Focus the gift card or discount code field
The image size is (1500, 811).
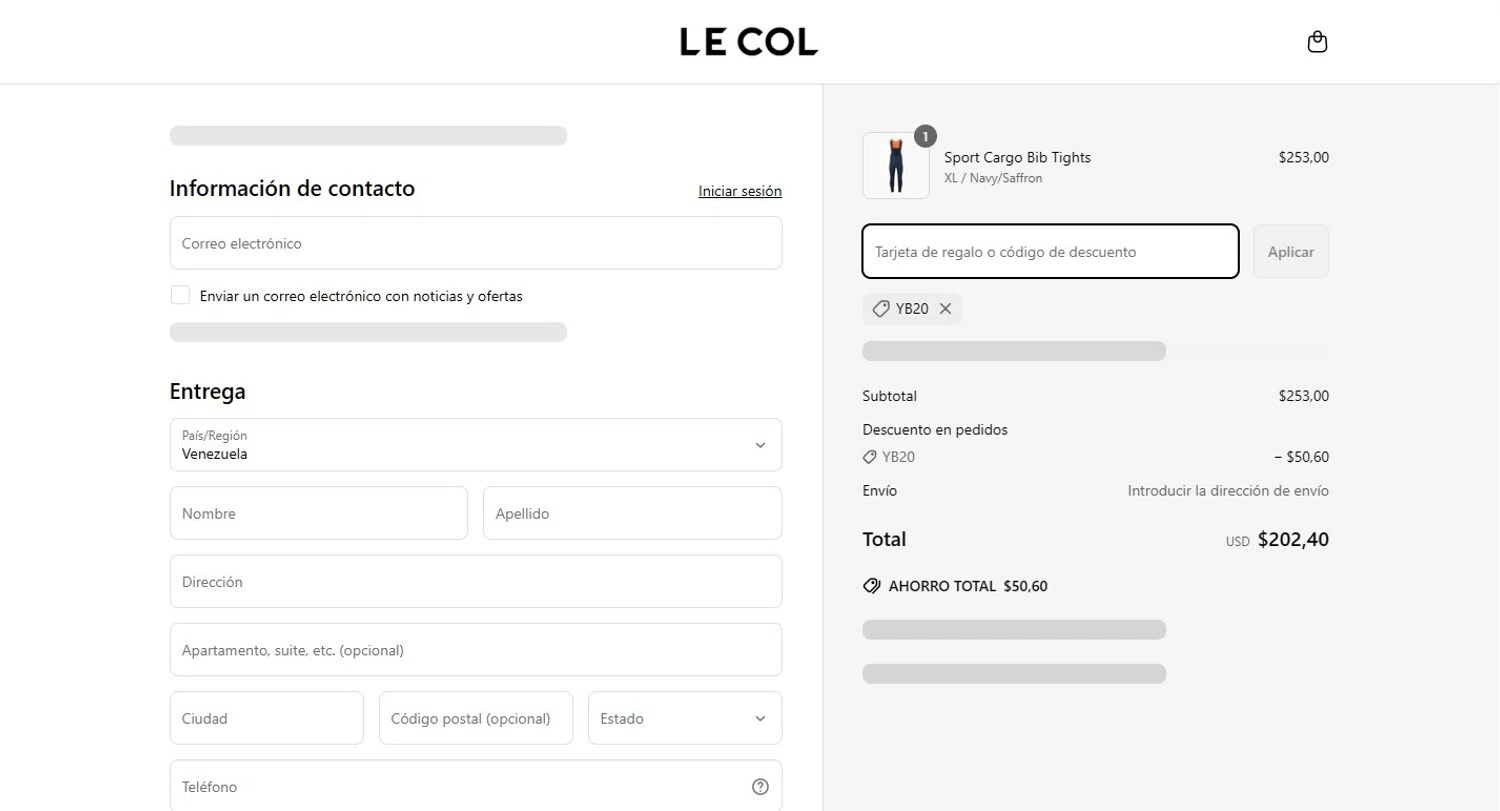[x=1051, y=252]
